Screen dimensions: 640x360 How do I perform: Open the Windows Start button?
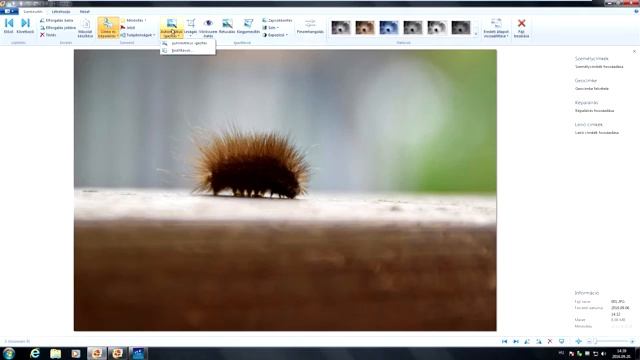tap(9, 353)
